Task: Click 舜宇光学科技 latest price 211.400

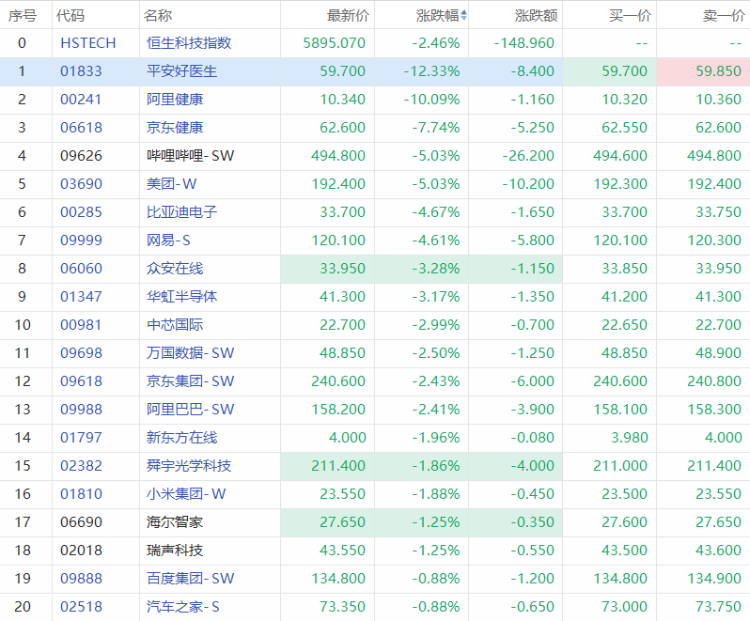Action: click(x=338, y=466)
